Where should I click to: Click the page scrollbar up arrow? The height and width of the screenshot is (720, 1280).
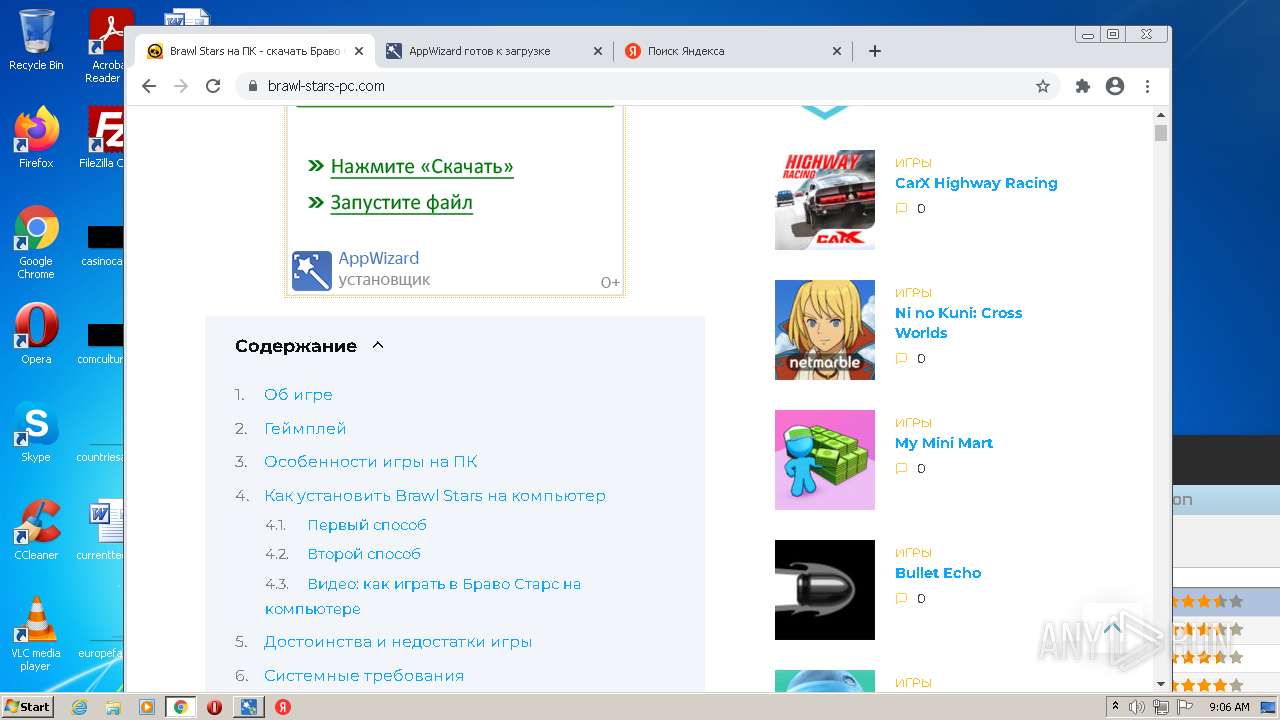[1161, 114]
